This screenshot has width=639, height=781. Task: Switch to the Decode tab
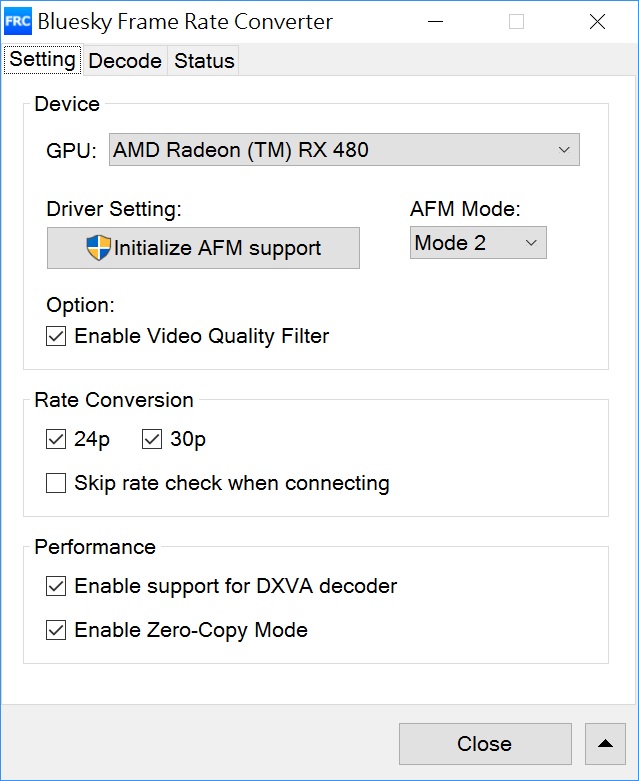coord(125,61)
